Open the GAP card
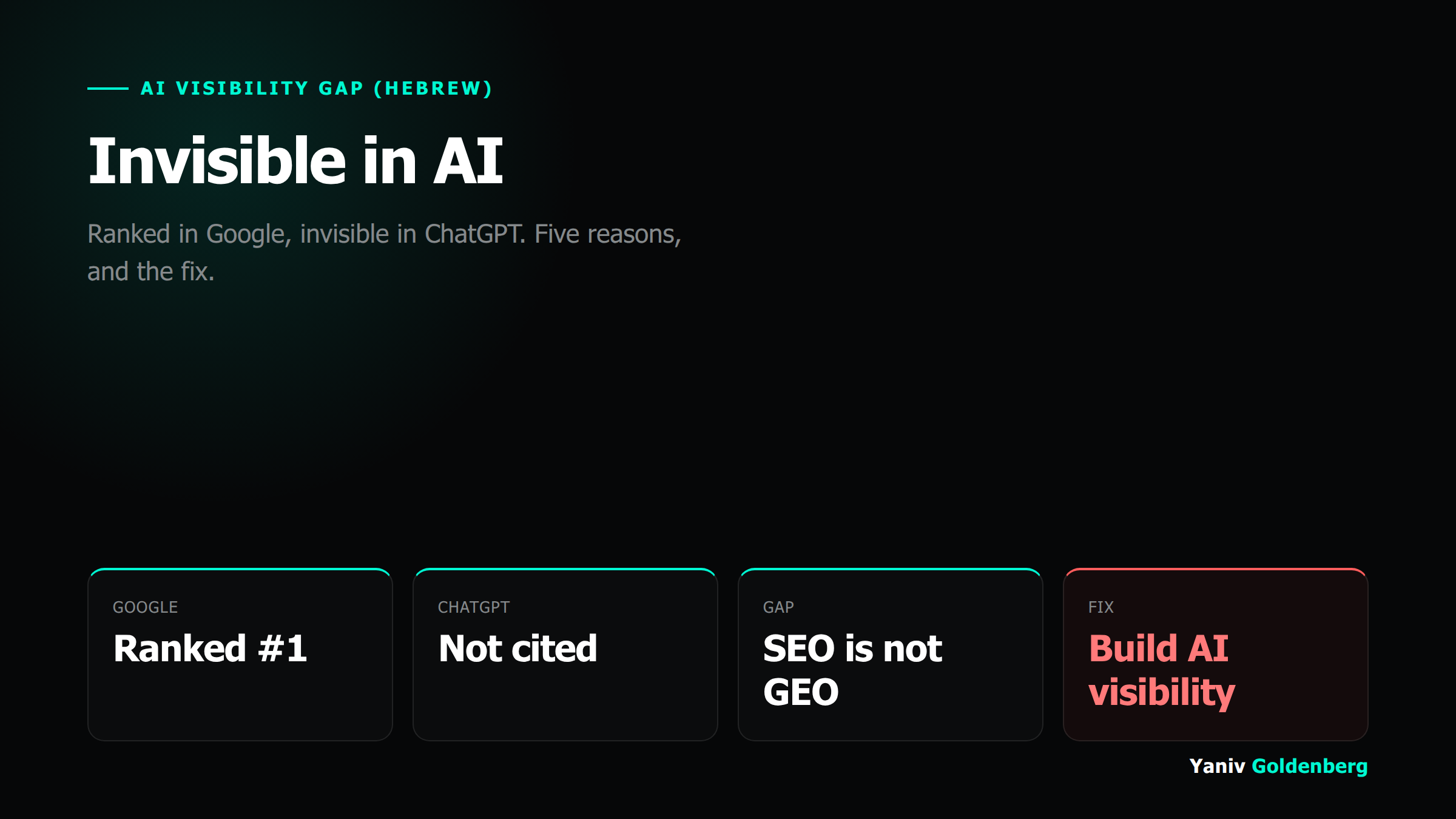1456x819 pixels. 891,655
